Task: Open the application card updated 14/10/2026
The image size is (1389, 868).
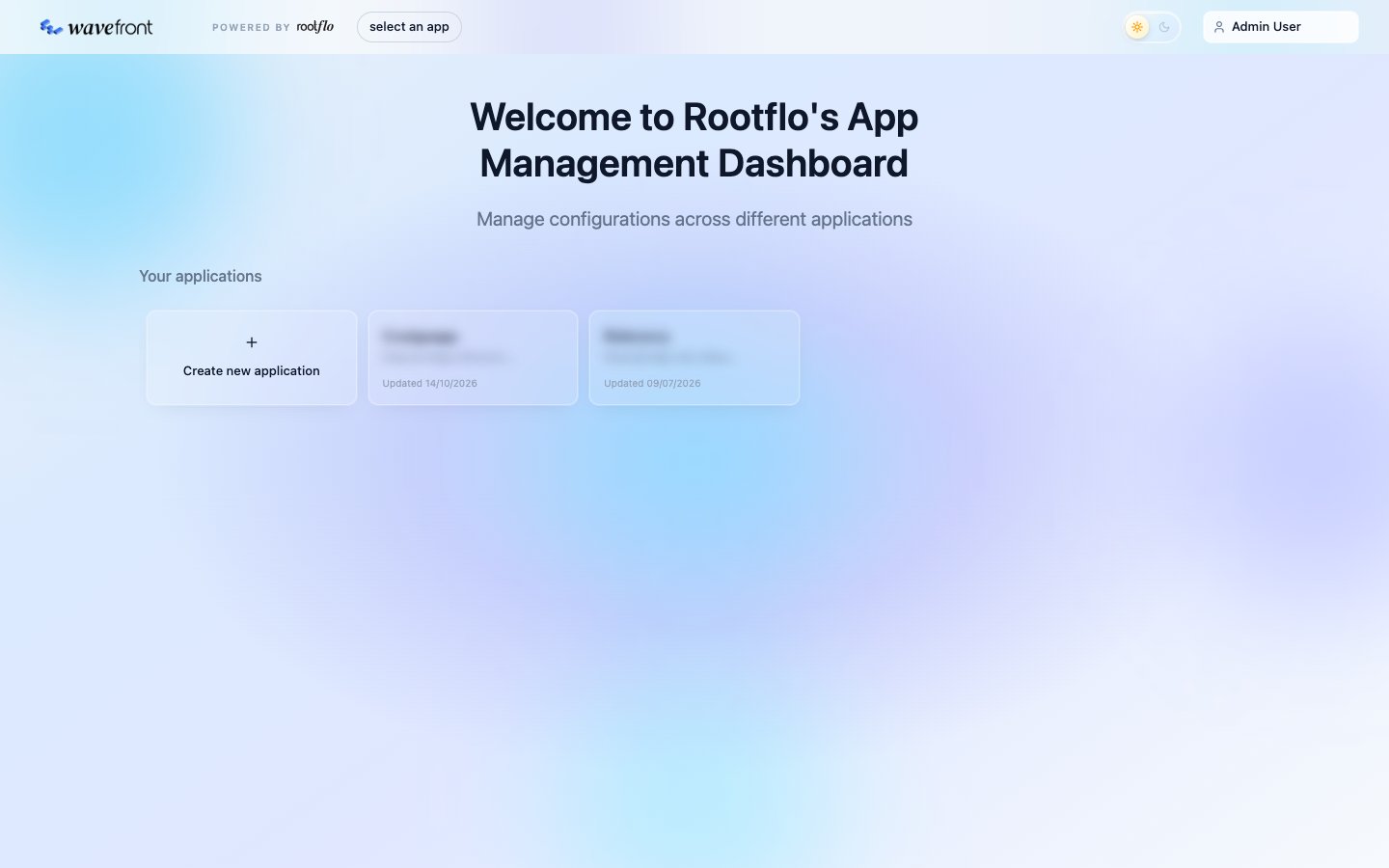Action: pyautogui.click(x=473, y=358)
